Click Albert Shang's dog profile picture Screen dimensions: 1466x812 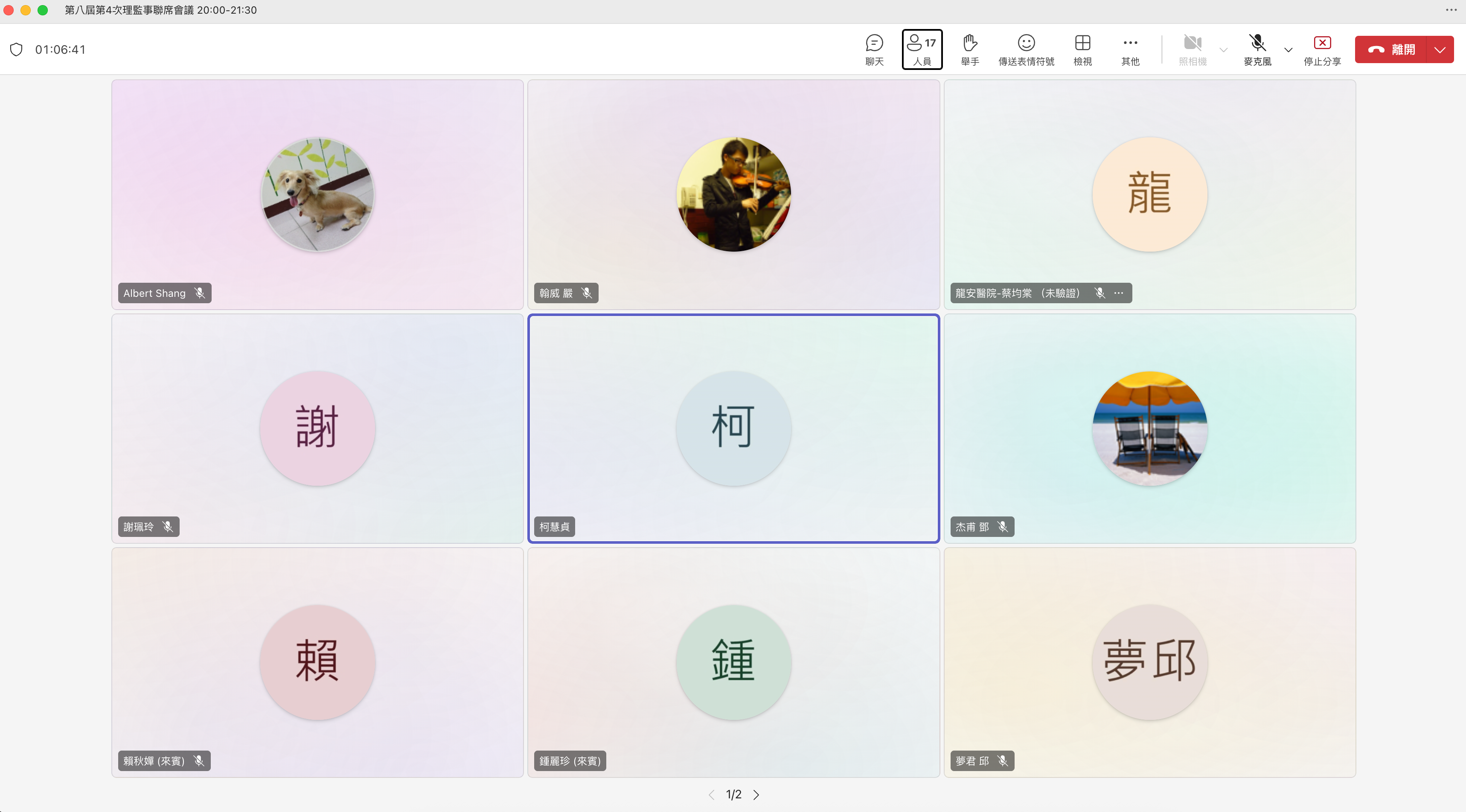[x=317, y=194]
